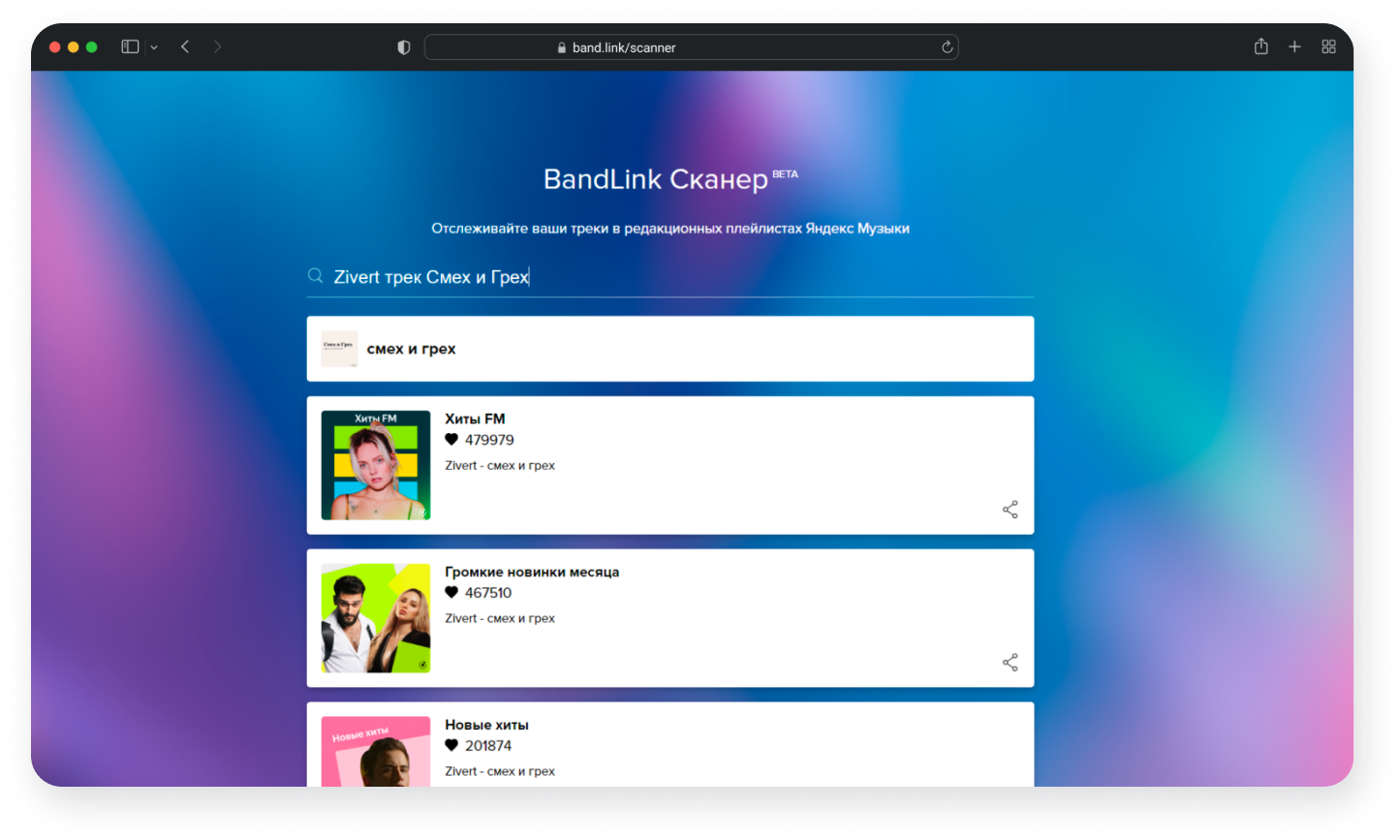
Task: Go back to the previous page
Action: 185,47
